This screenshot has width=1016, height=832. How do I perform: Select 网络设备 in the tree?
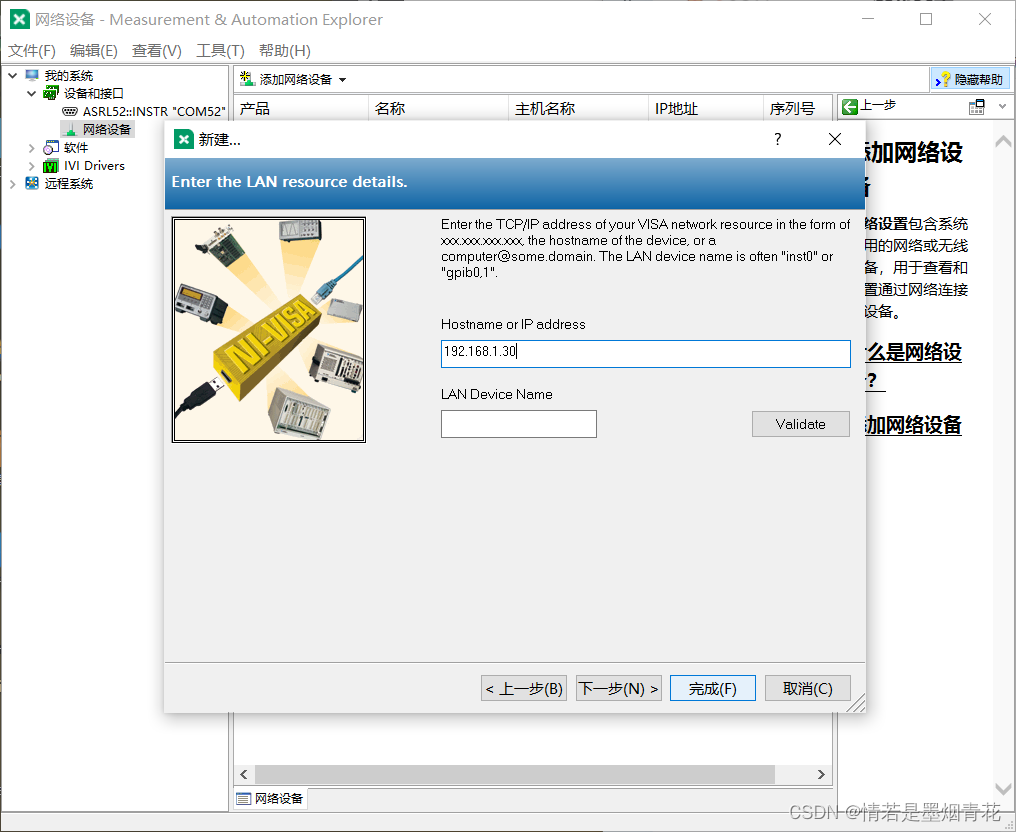click(x=107, y=130)
